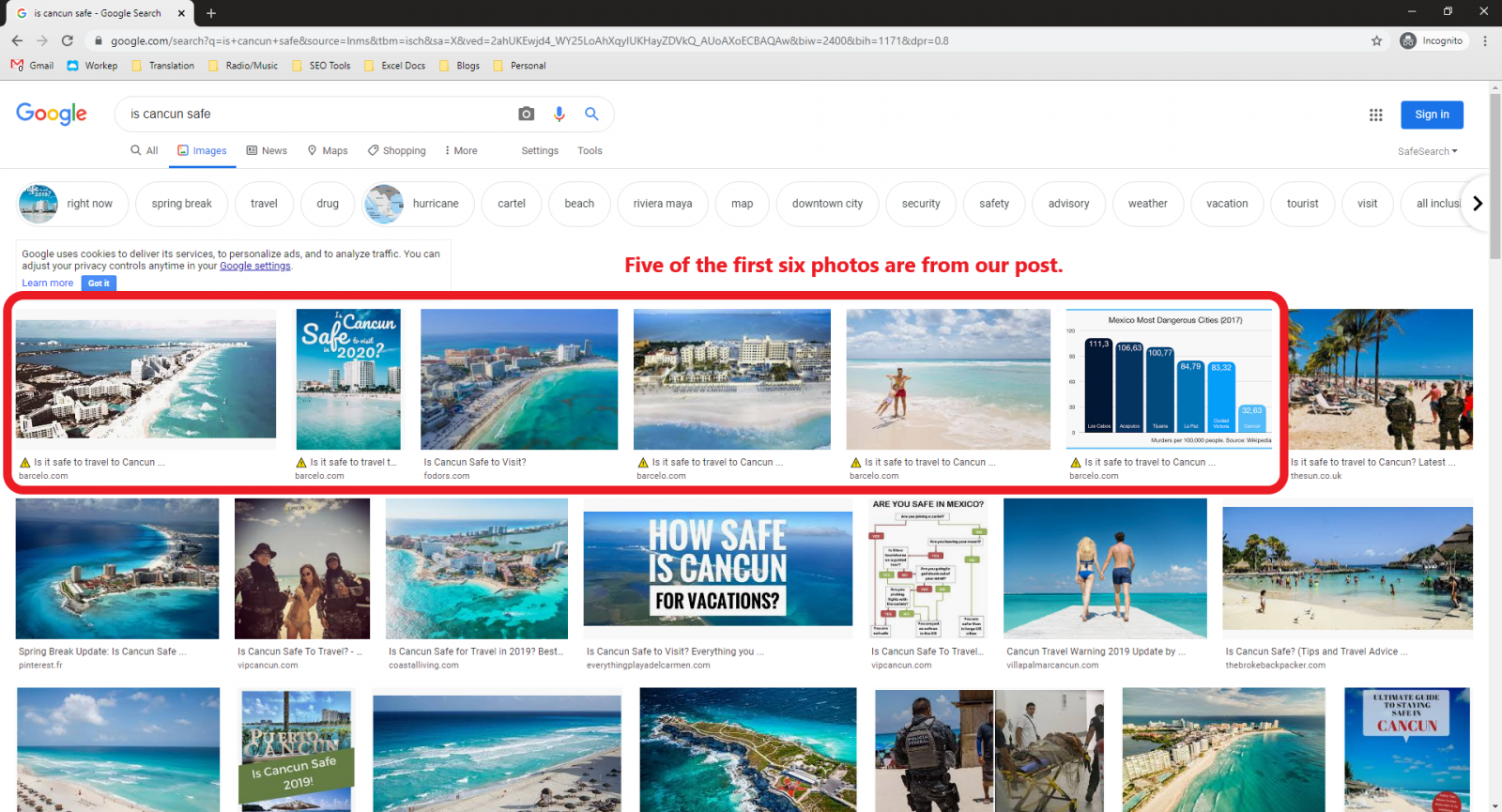Open the 'How Safe Is Cancun' thumbnail
The image size is (1502, 812).
tap(717, 569)
